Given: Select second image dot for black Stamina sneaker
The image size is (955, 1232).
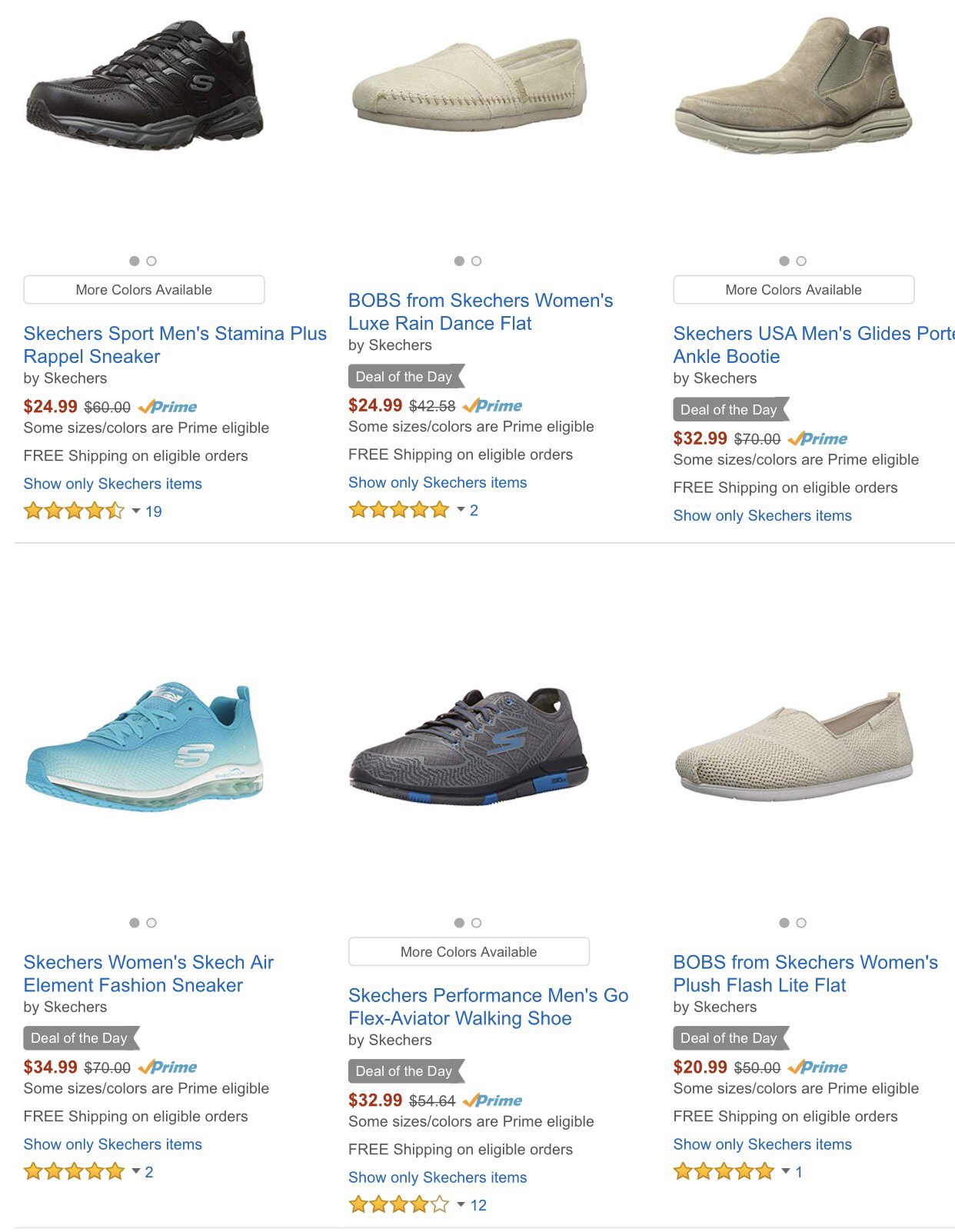Looking at the screenshot, I should pos(151,261).
